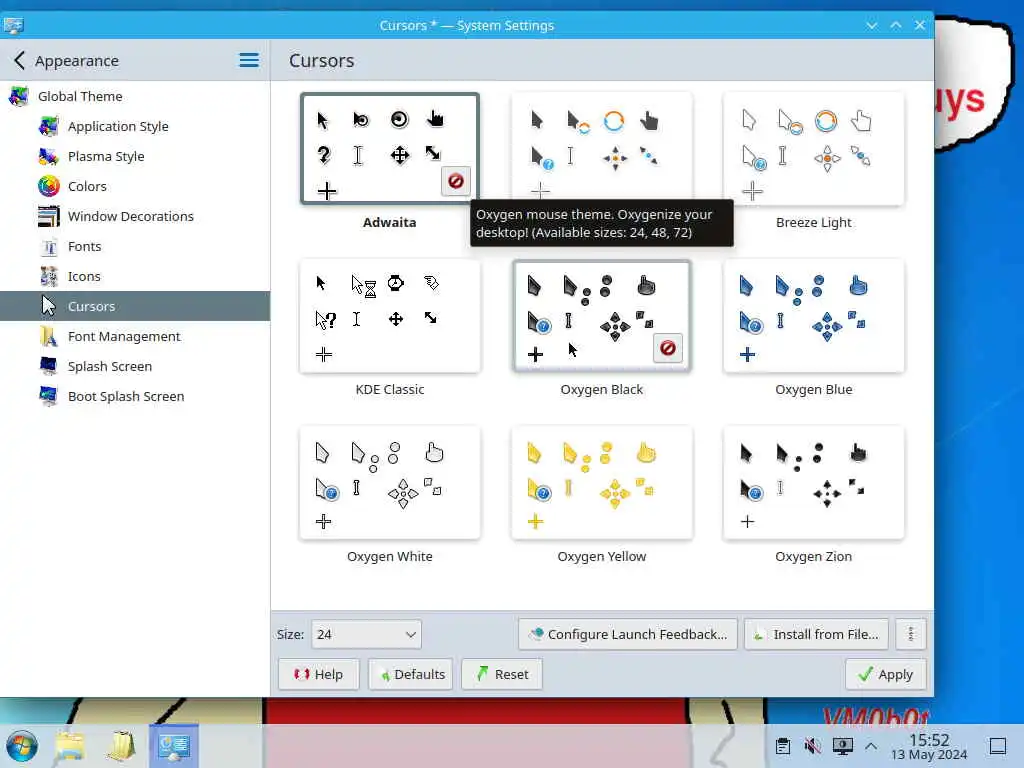Viewport: 1024px width, 768px height.
Task: Click the Splash Screen sidebar label
Action: (110, 366)
